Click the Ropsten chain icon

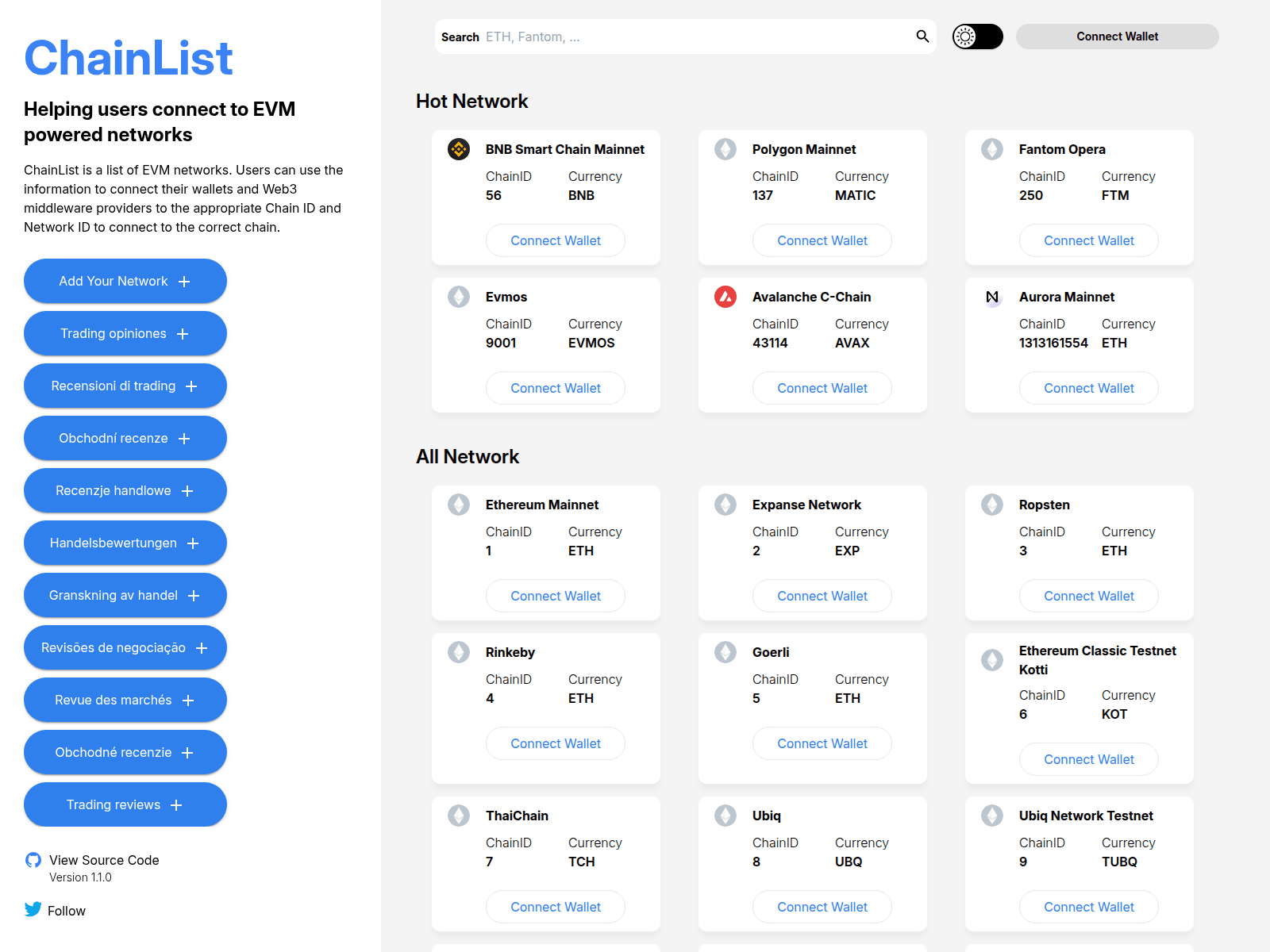tap(992, 505)
